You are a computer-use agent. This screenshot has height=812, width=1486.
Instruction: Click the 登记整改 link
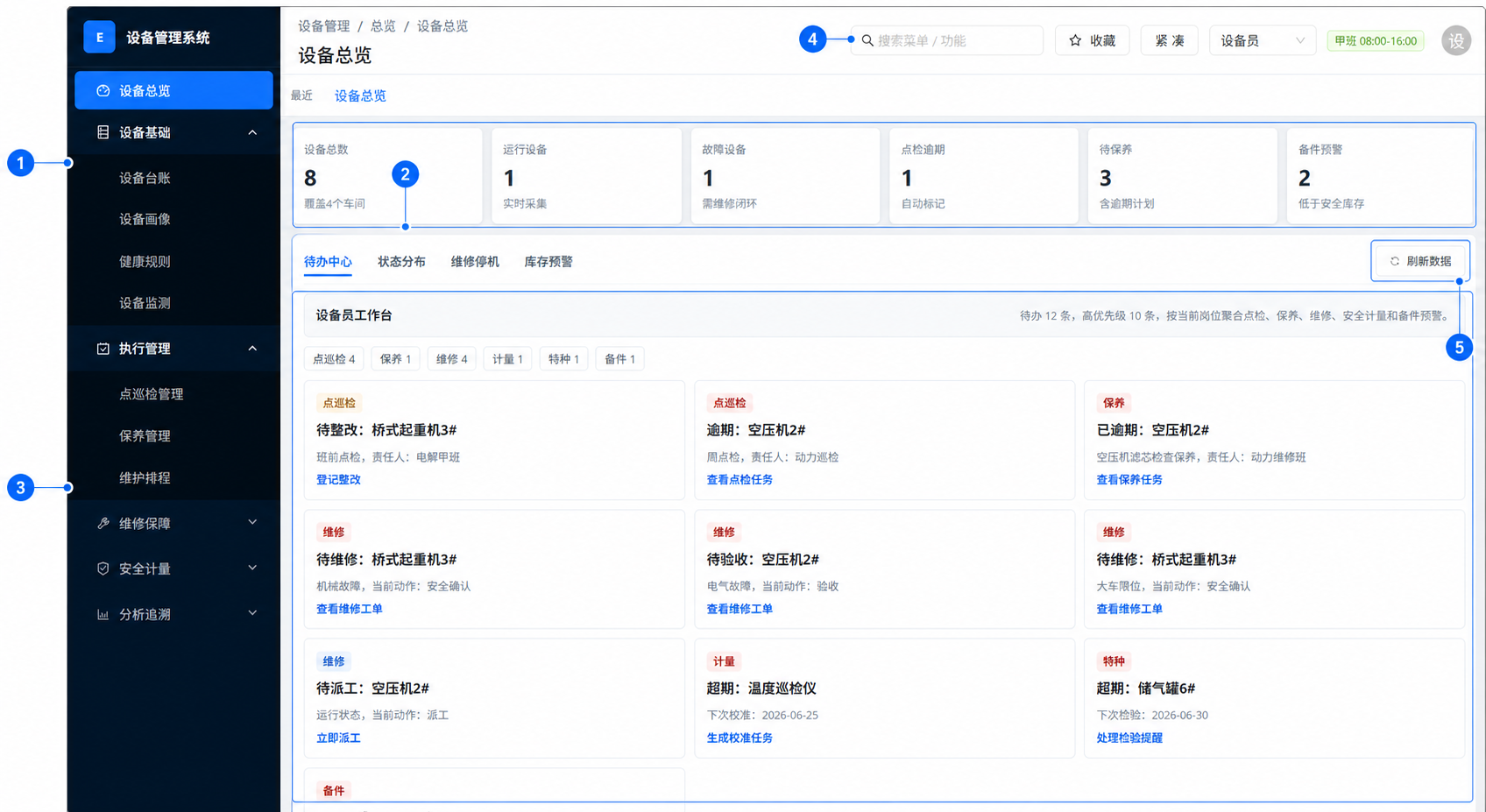[x=338, y=480]
